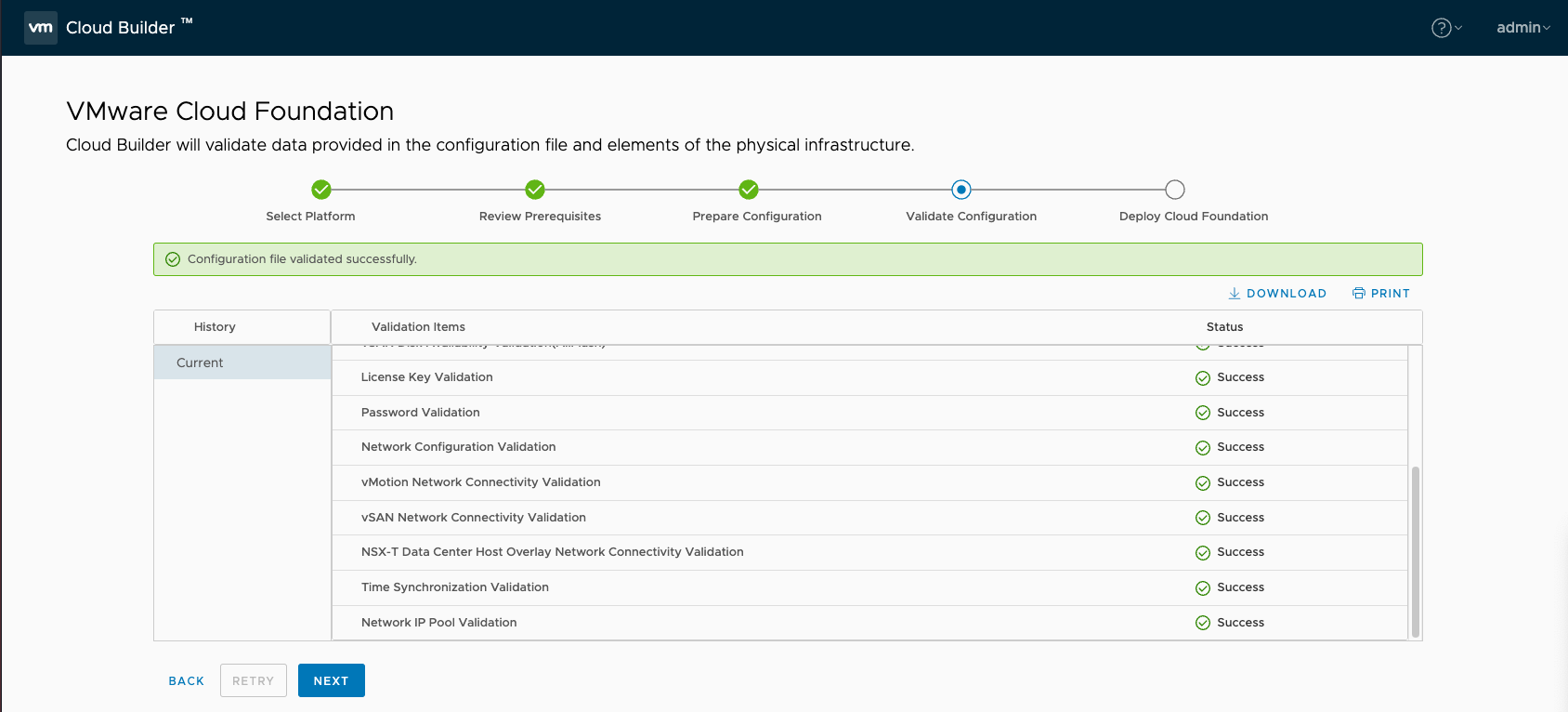Click success check icon for Time Synchronization Validation
1568x712 pixels.
click(x=1203, y=588)
